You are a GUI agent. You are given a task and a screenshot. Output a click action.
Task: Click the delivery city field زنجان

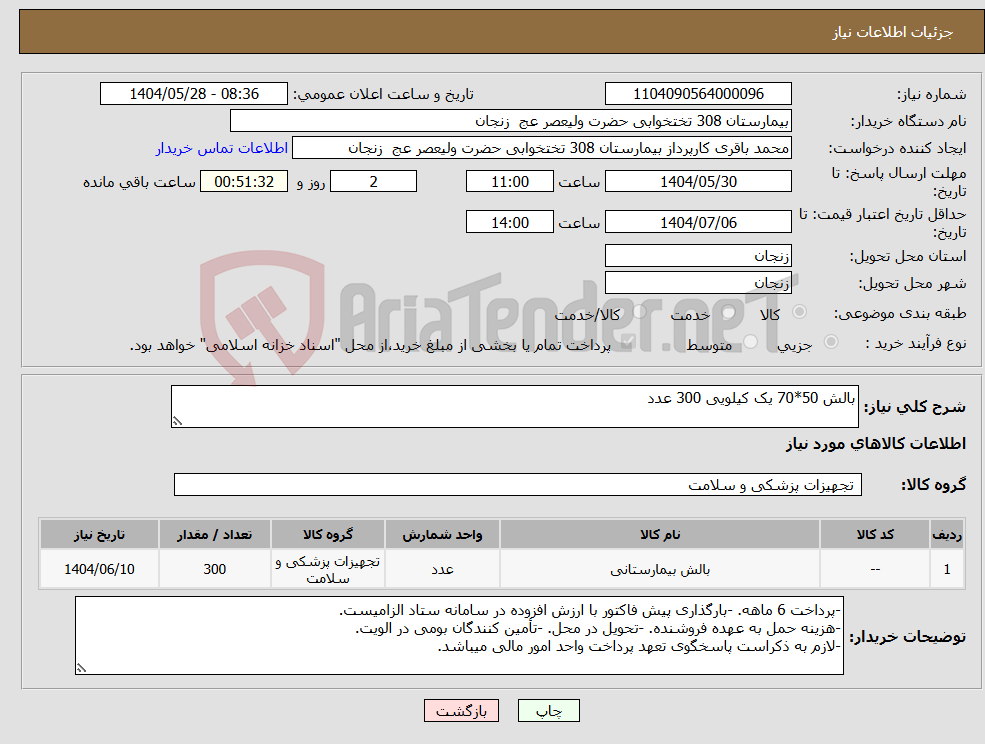pyautogui.click(x=698, y=283)
